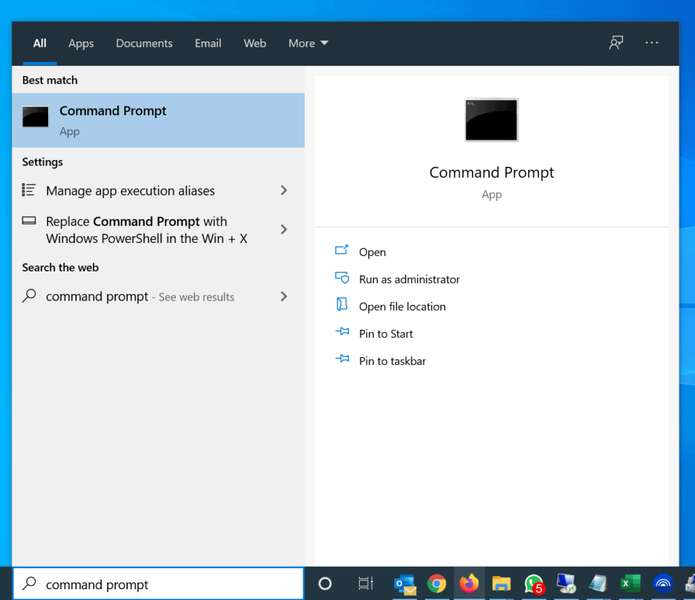Click the search box magnifier icon

29,584
